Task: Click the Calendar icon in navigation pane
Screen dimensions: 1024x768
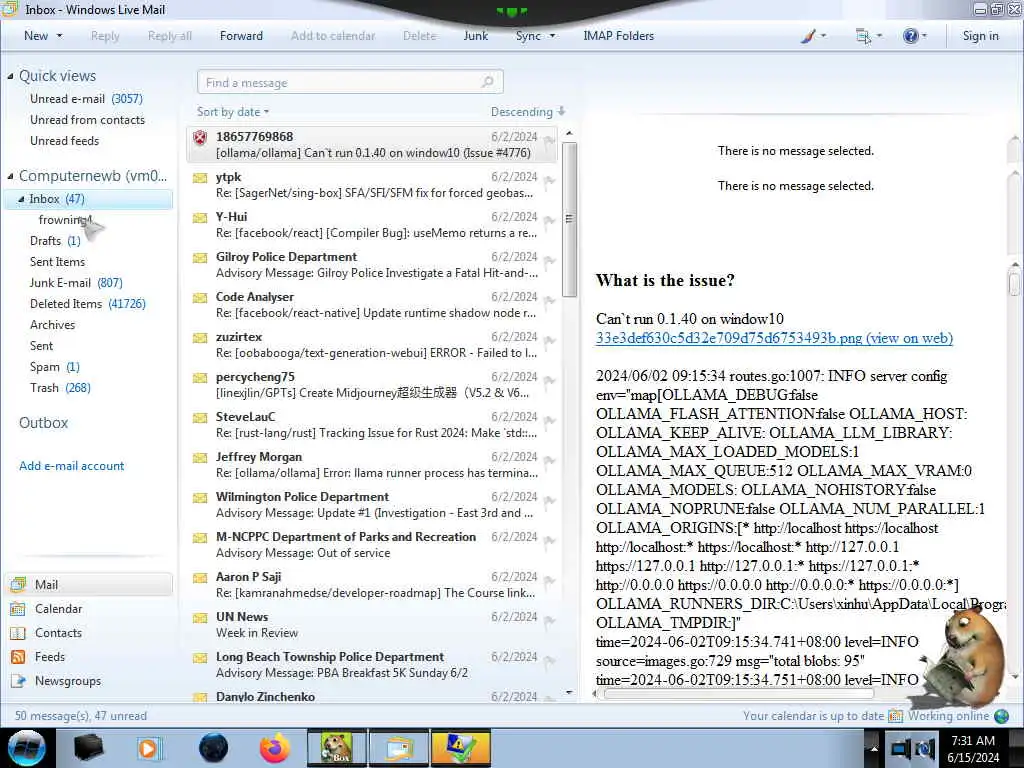Action: tap(18, 609)
